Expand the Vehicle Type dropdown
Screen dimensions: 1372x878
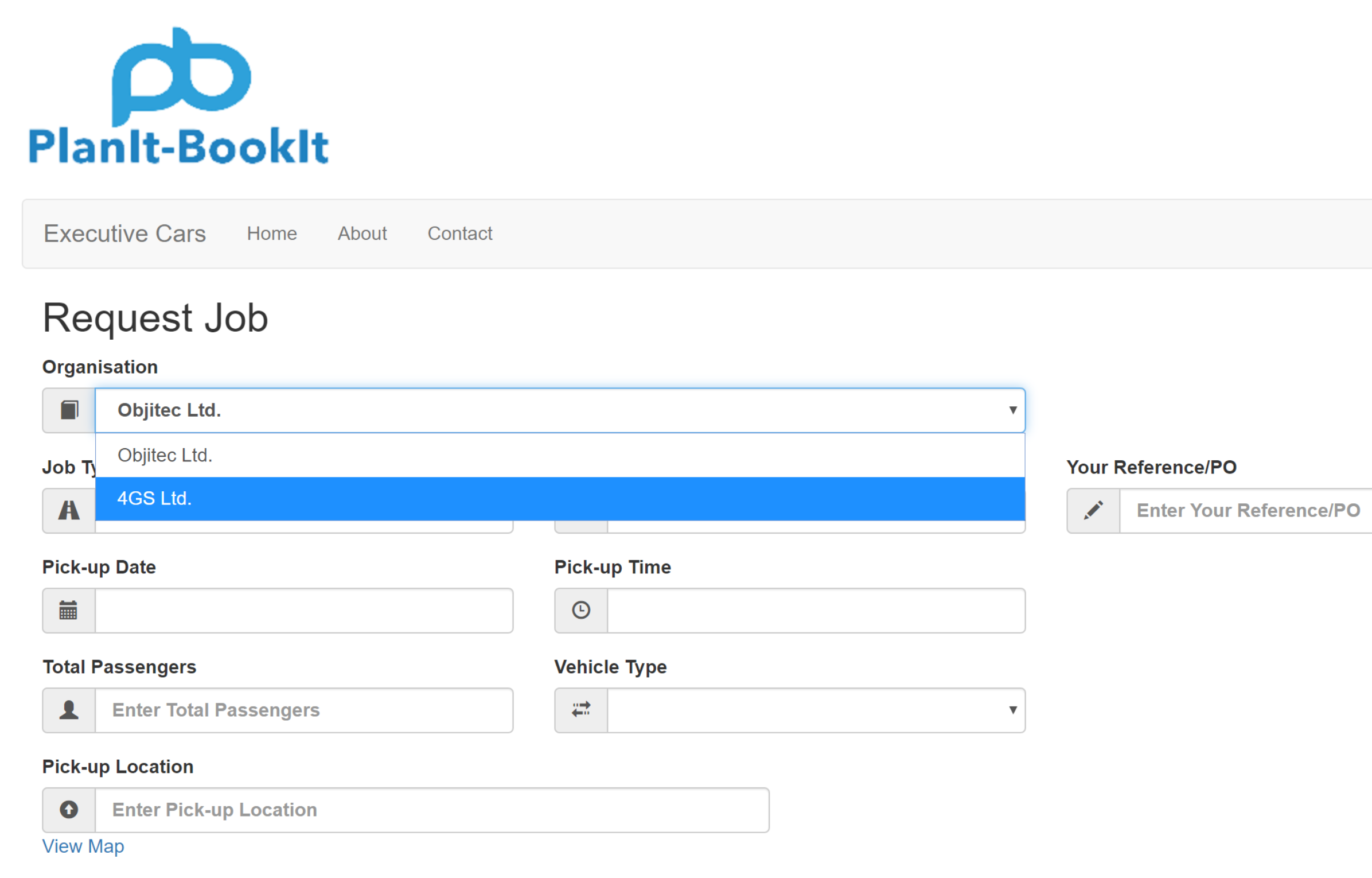pyautogui.click(x=816, y=710)
